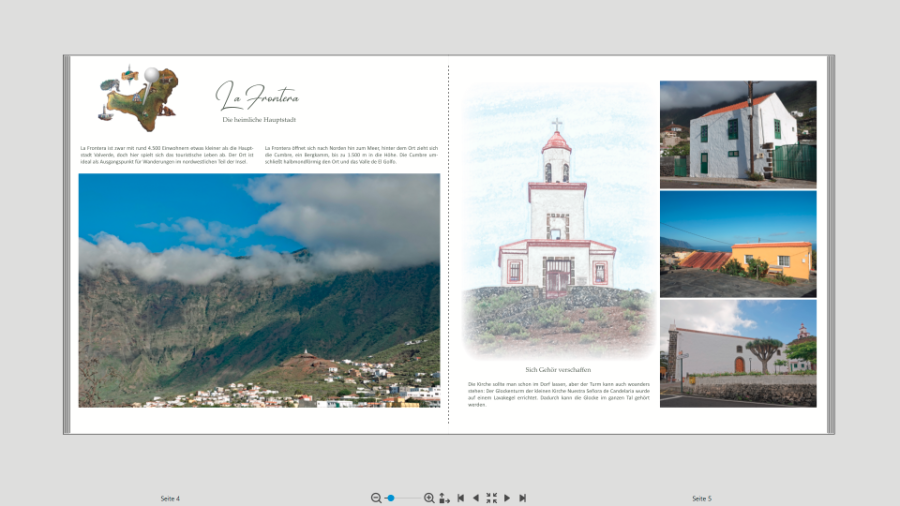The width and height of the screenshot is (900, 506).
Task: Click the 'Seite 5' page label
Action: point(701,499)
